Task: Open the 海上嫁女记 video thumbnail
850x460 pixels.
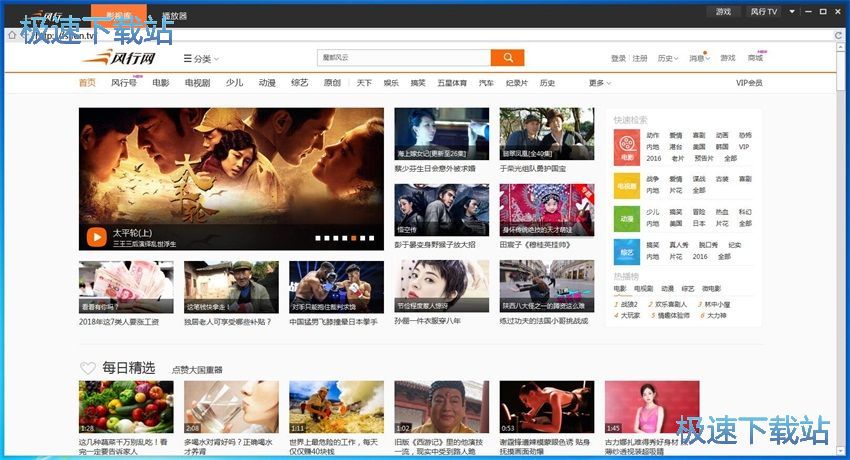Action: pos(442,134)
